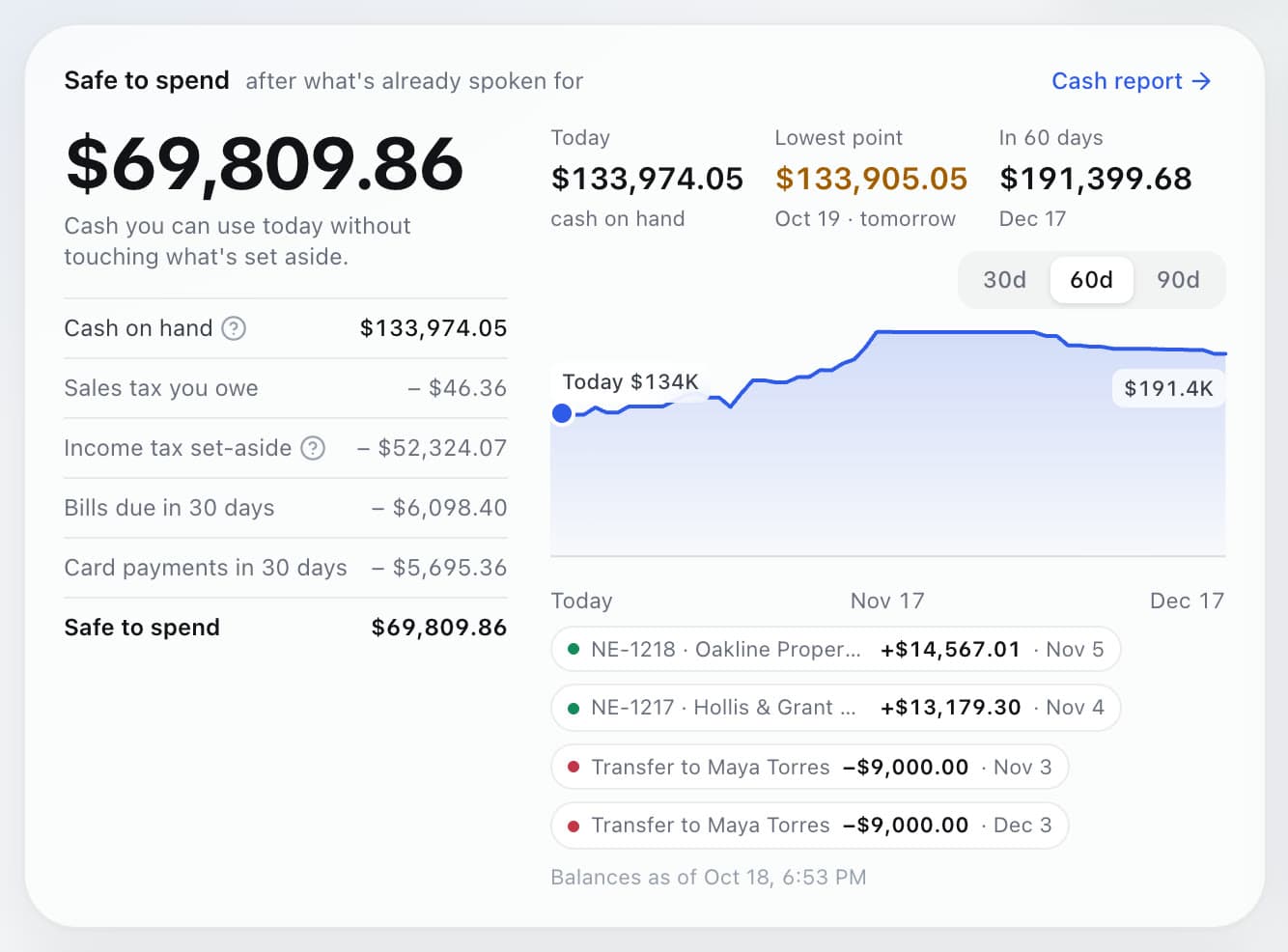The width and height of the screenshot is (1288, 952).
Task: Click the 'Nov 17' chart axis label
Action: pyautogui.click(x=887, y=601)
